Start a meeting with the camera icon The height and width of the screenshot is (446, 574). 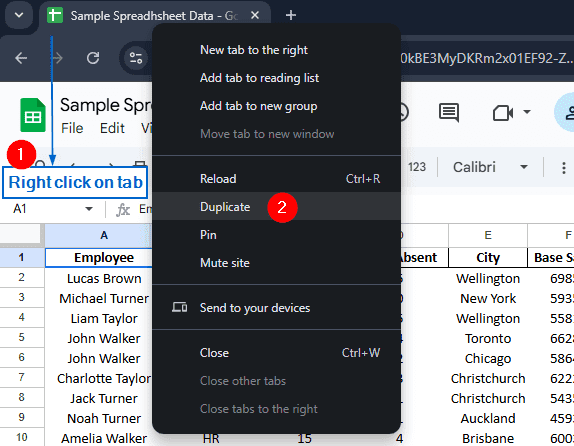click(503, 113)
